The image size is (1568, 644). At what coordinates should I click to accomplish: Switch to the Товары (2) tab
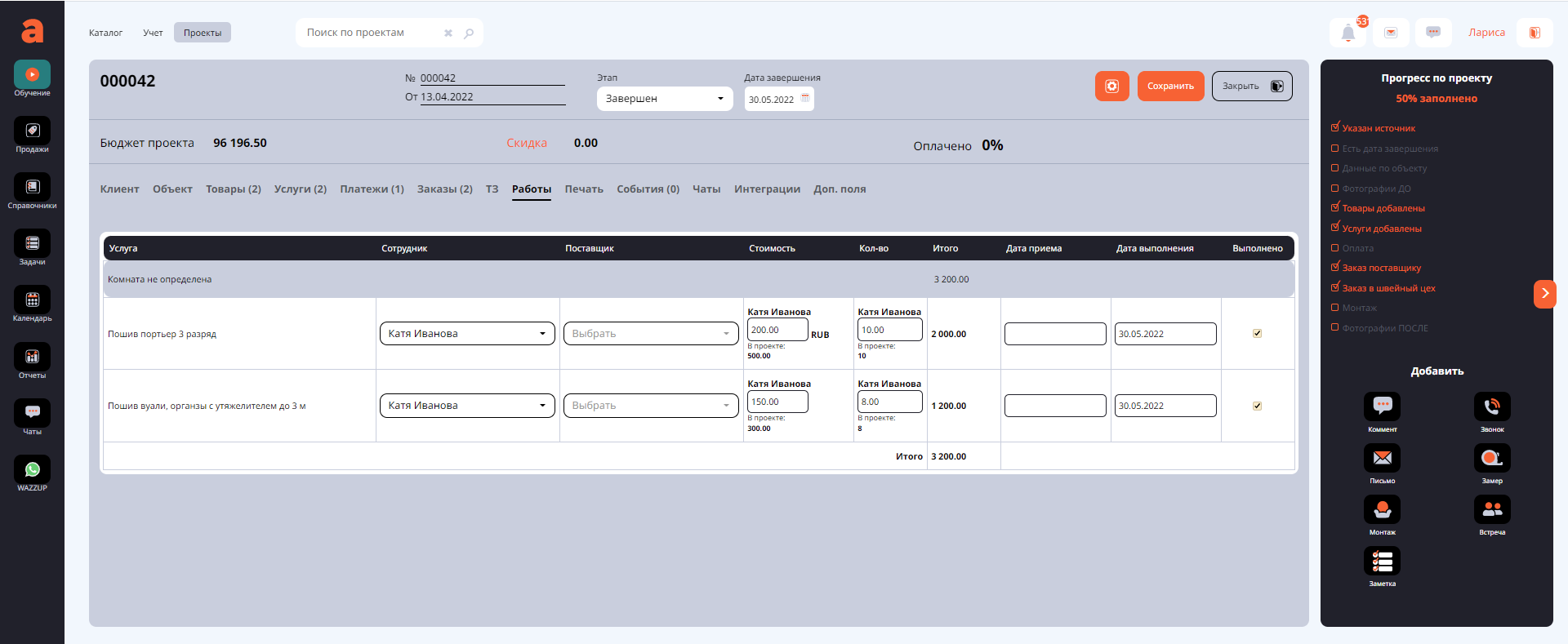click(233, 189)
